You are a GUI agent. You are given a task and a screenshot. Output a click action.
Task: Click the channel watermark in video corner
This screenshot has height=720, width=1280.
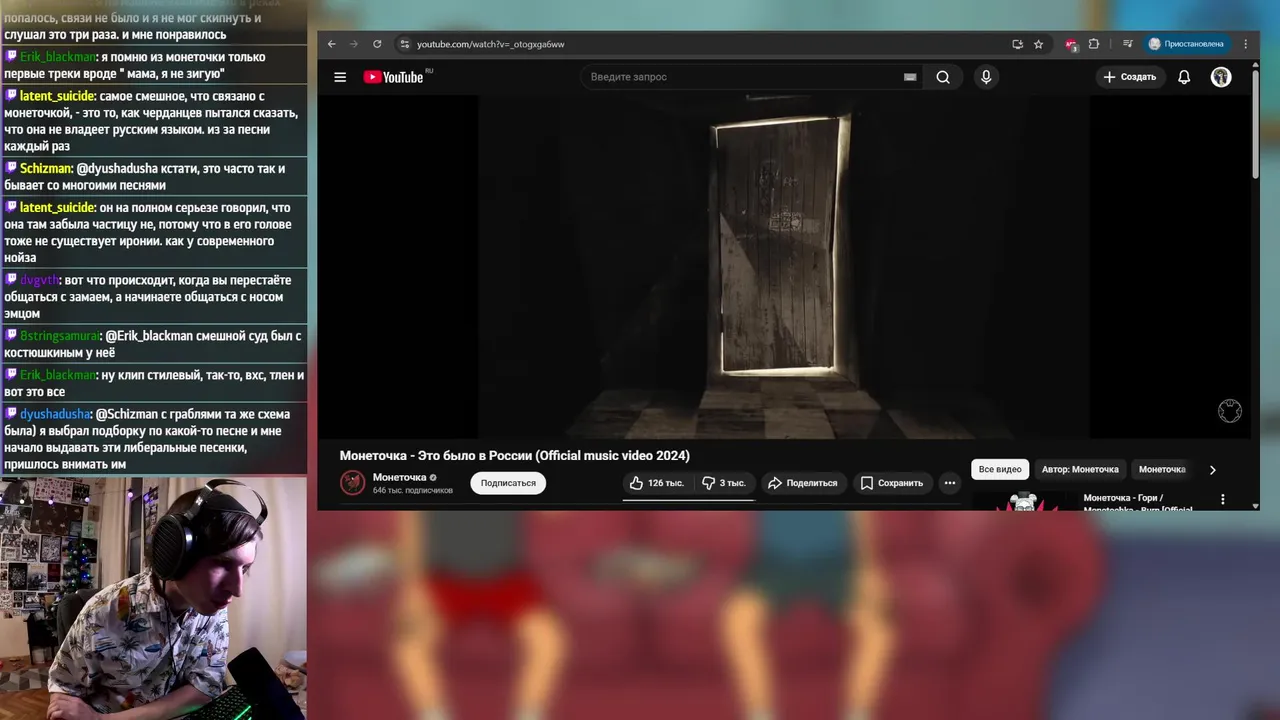(x=1230, y=411)
